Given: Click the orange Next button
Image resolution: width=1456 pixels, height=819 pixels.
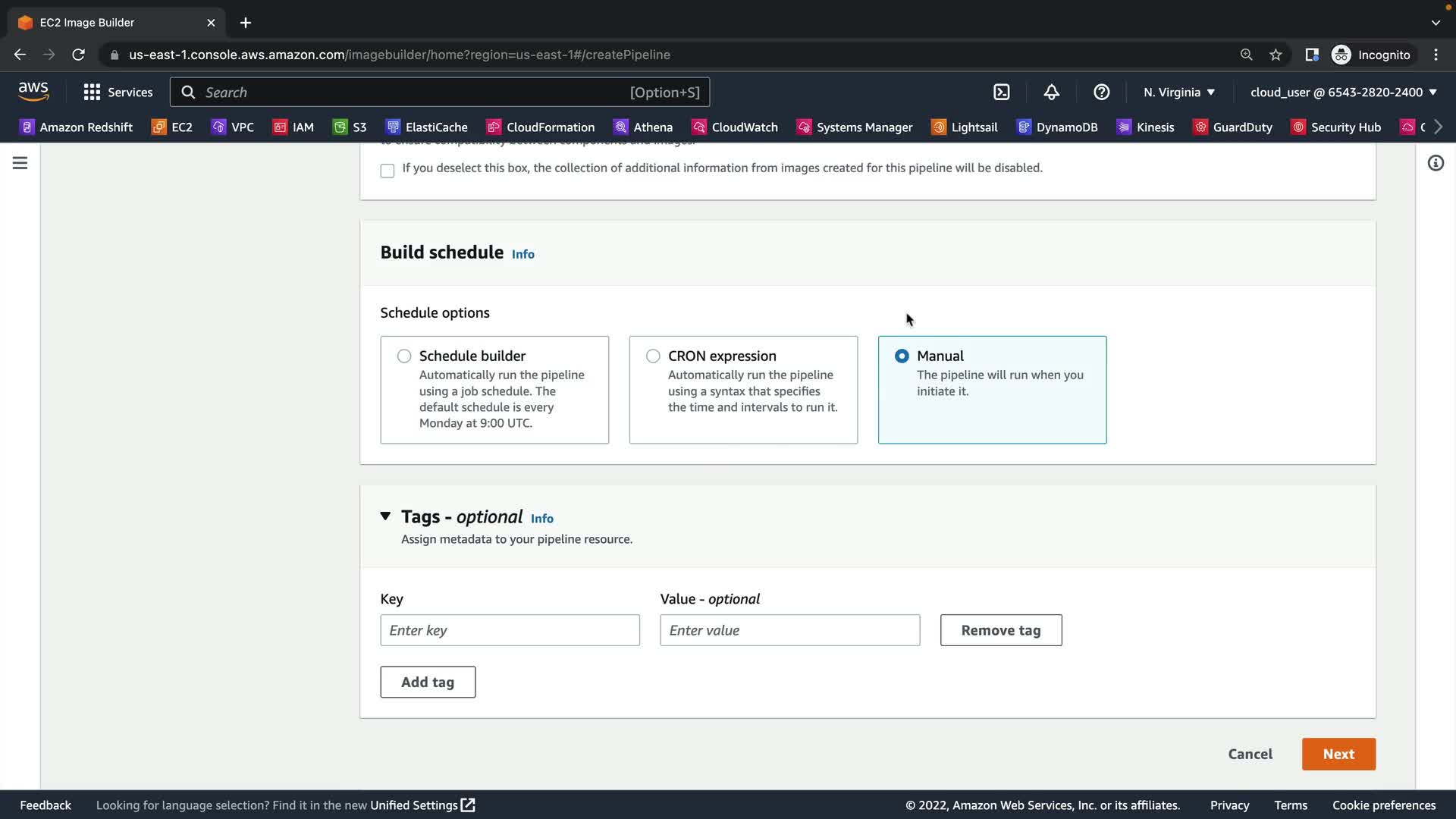Looking at the screenshot, I should 1338,755.
